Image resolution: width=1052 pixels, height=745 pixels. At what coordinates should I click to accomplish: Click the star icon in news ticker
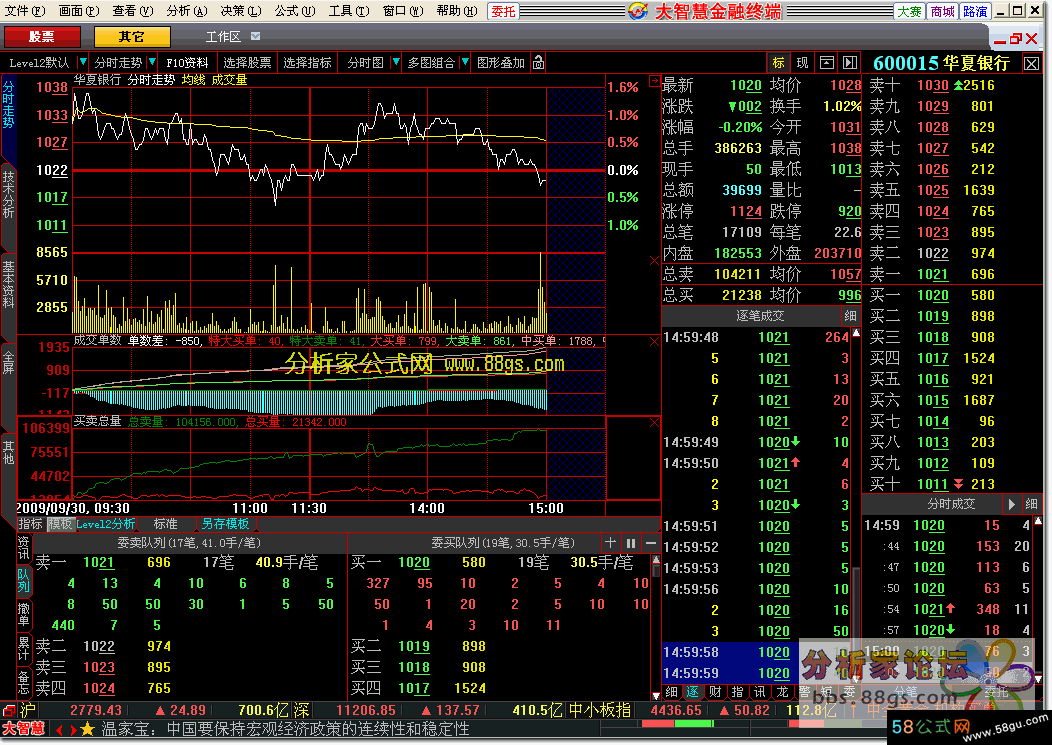(x=88, y=730)
